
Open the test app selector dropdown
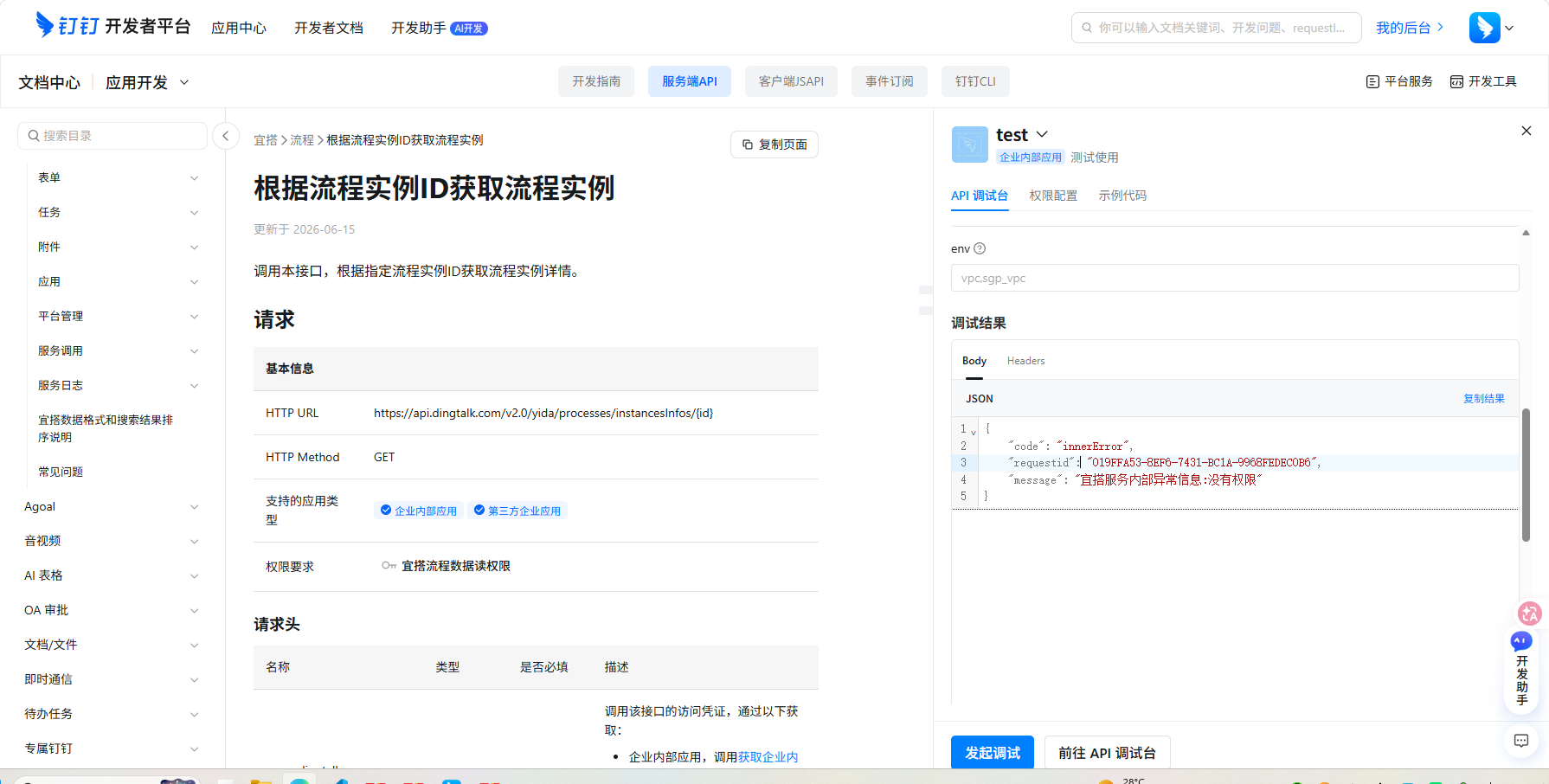pos(1042,134)
